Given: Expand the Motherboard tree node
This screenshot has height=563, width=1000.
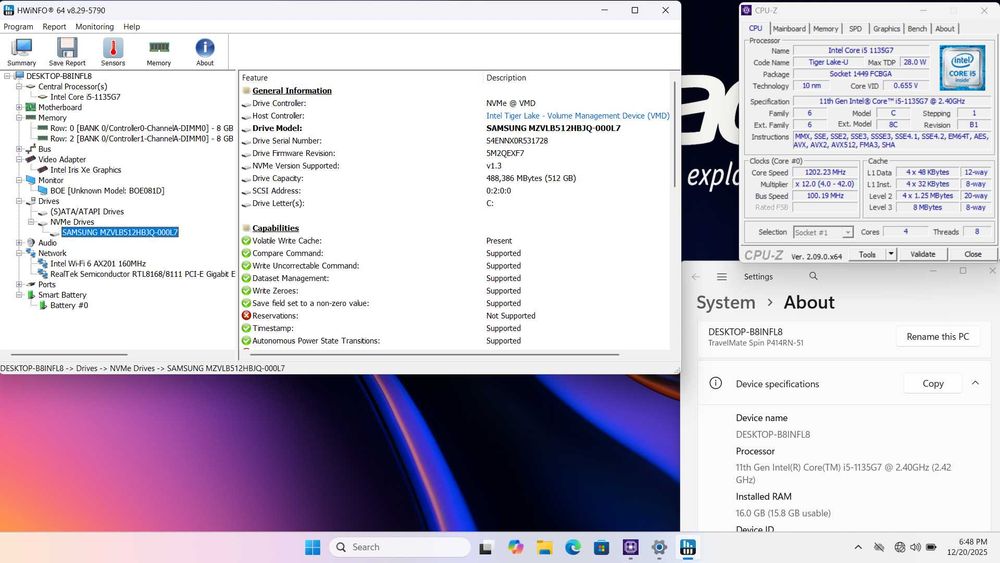Looking at the screenshot, I should pos(19,107).
